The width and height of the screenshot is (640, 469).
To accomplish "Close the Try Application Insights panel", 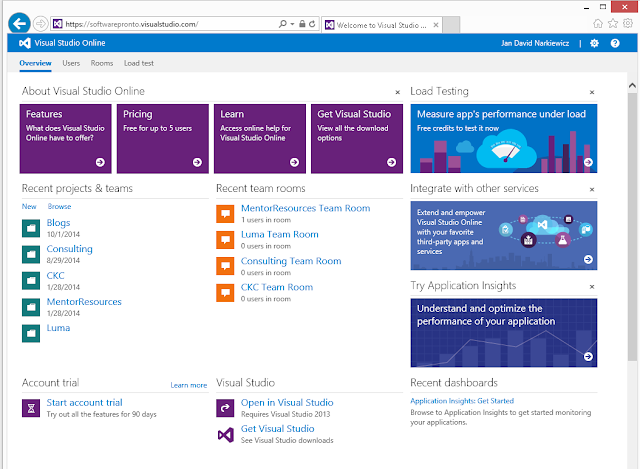I will click(x=592, y=287).
